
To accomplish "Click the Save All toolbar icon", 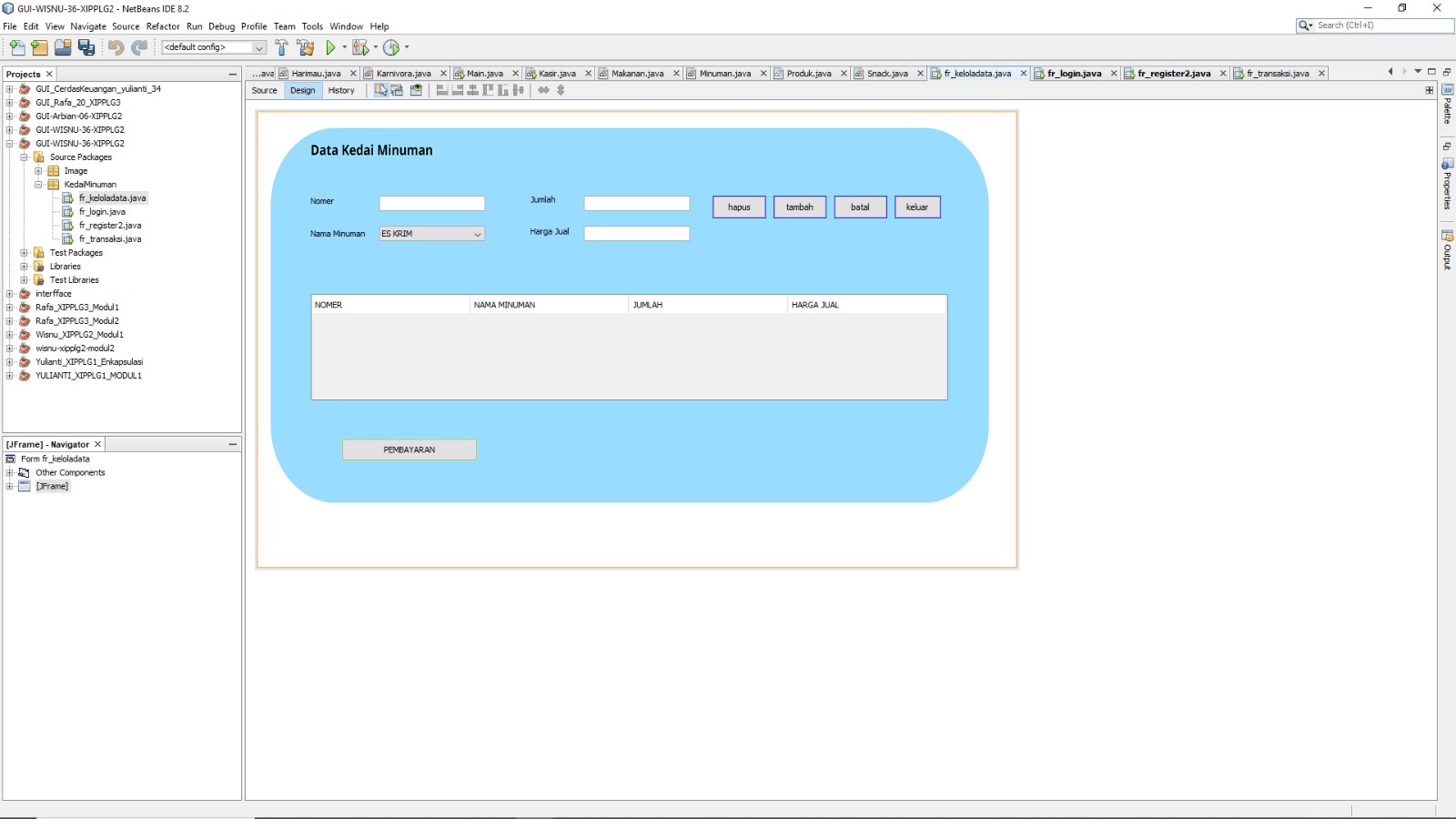I will (x=86, y=47).
